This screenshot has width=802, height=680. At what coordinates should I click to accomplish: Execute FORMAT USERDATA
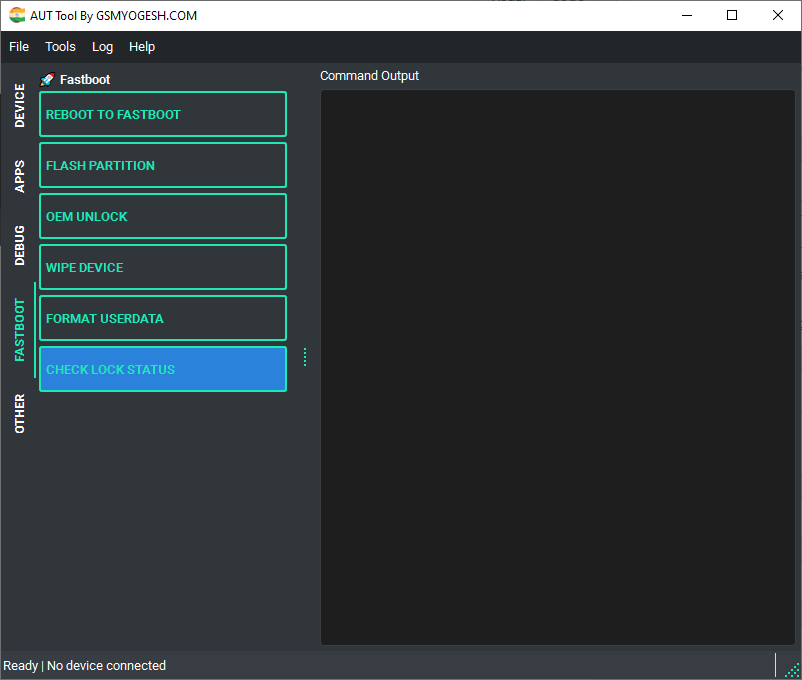tap(162, 318)
